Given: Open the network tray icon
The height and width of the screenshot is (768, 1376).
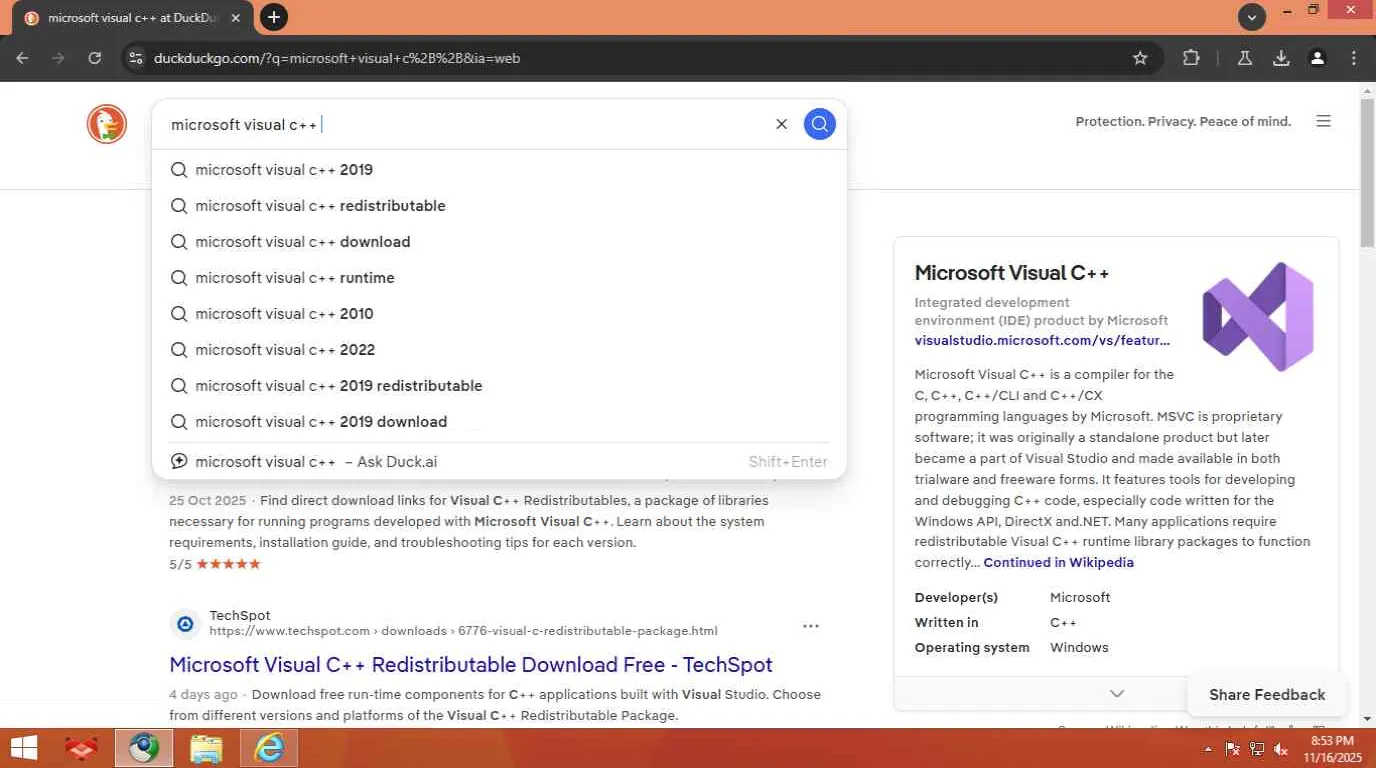Looking at the screenshot, I should (x=1257, y=749).
